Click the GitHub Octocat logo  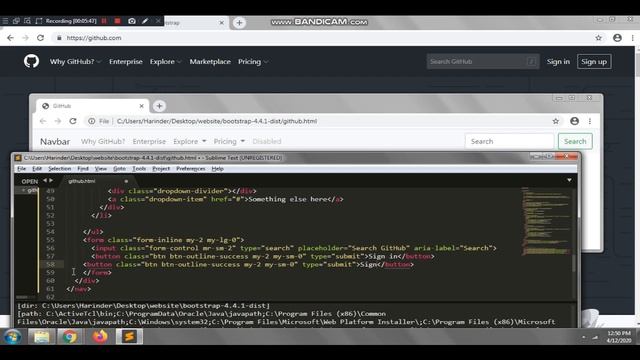coord(31,61)
